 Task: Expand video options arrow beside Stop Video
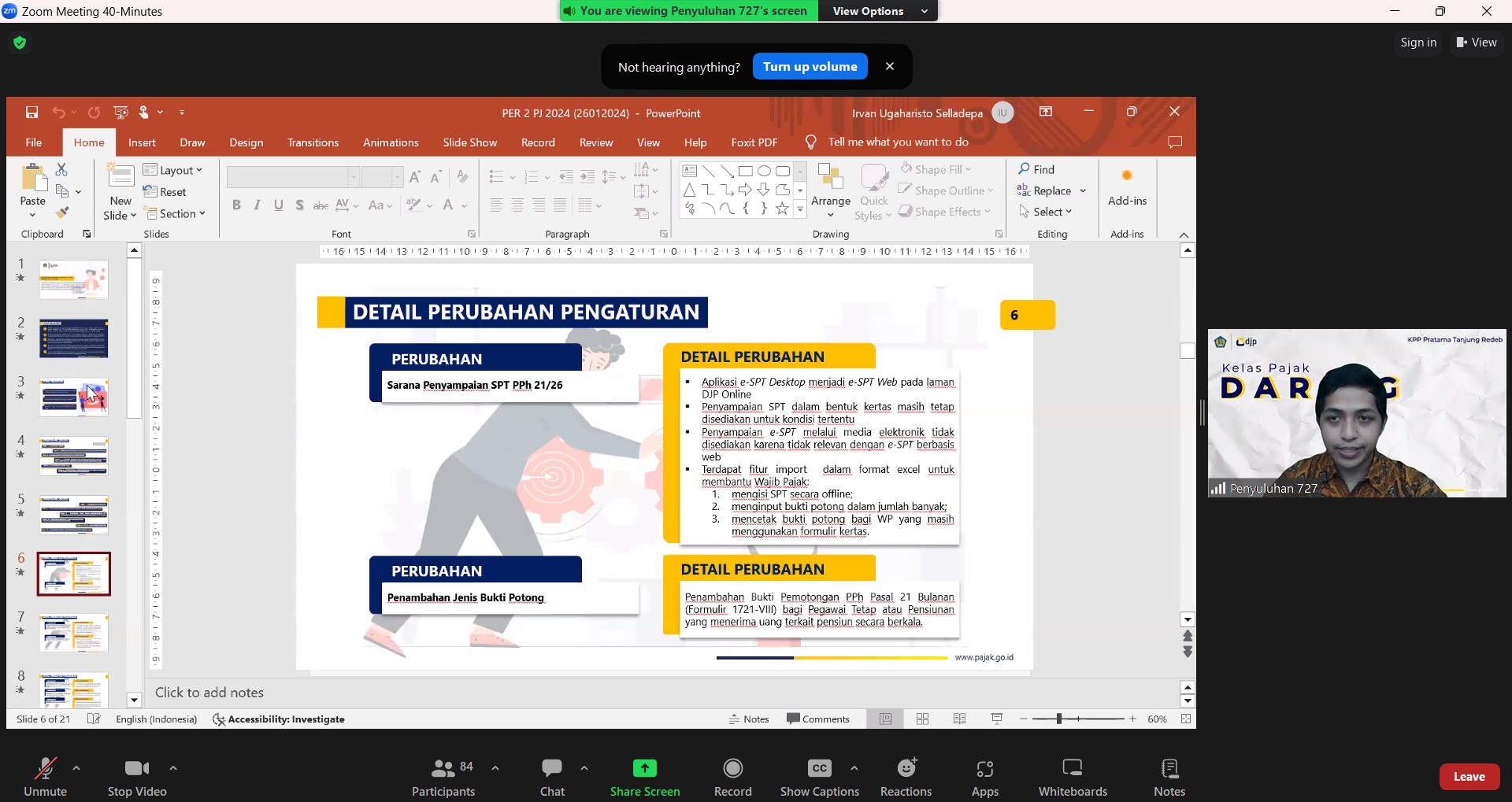pos(173,768)
